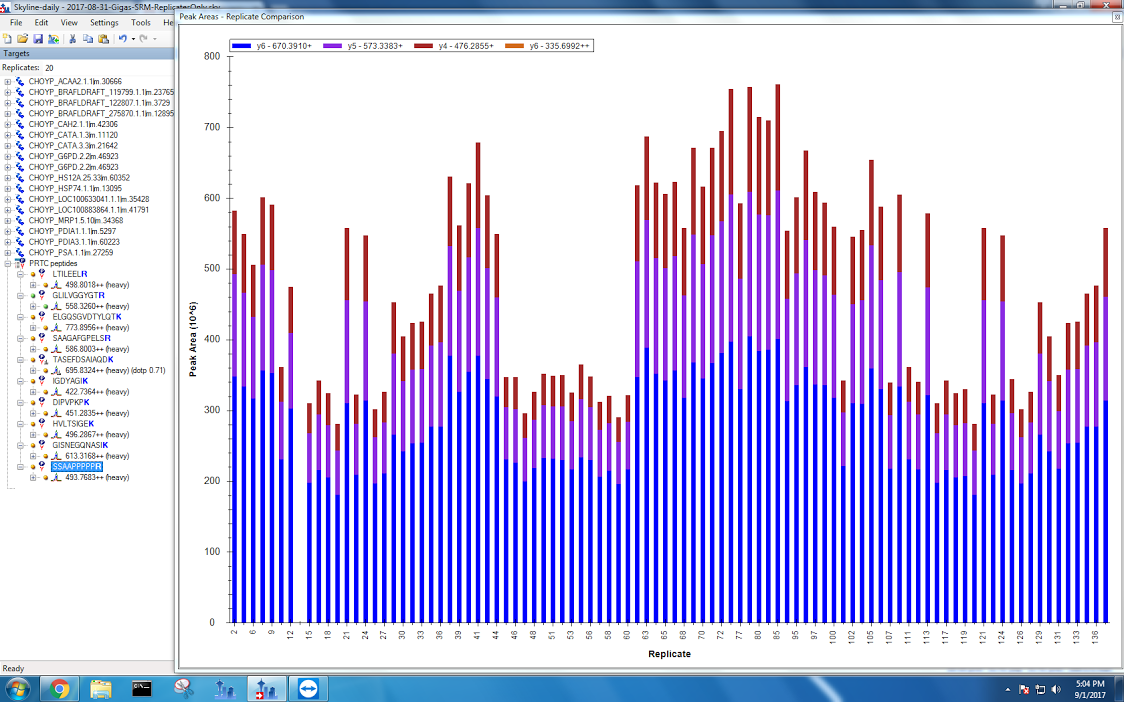This screenshot has height=702, width=1124.
Task: Click the Save disk toolbar icon
Action: pos(38,38)
